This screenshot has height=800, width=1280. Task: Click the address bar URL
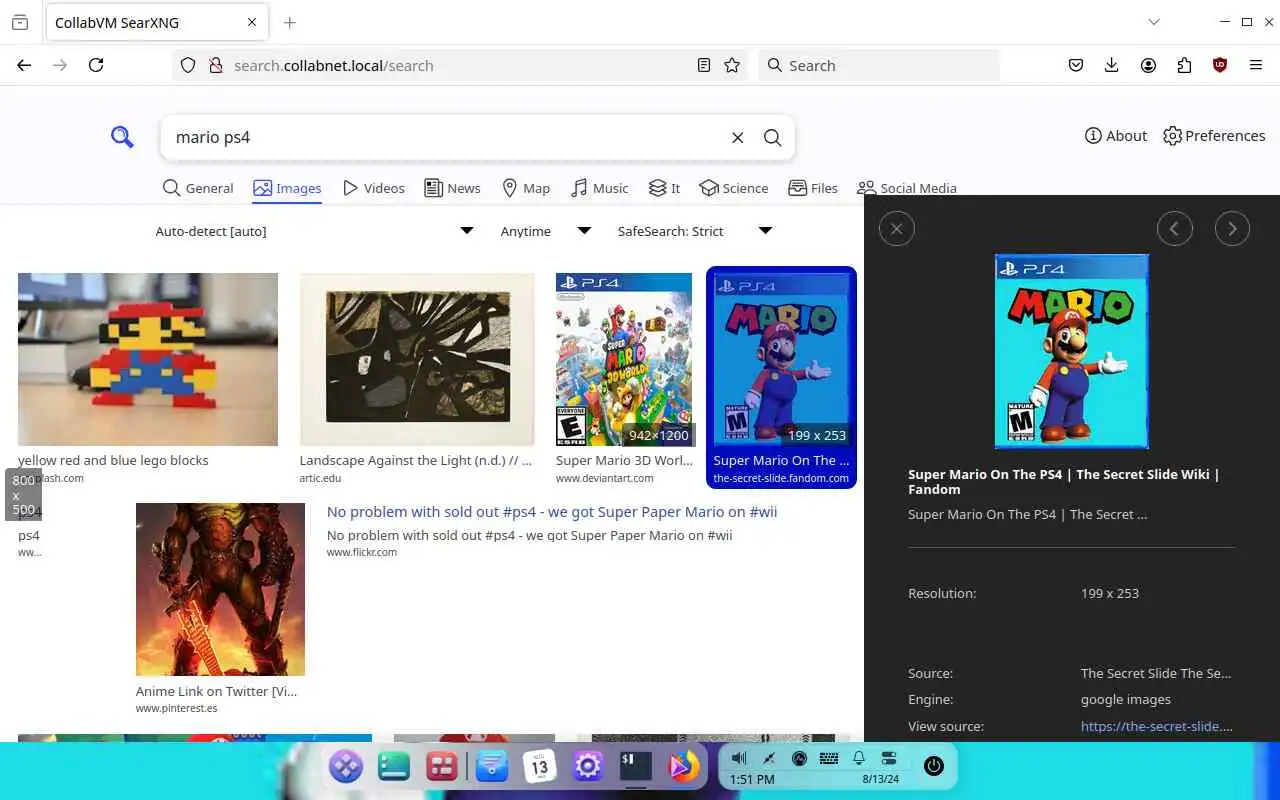334,65
